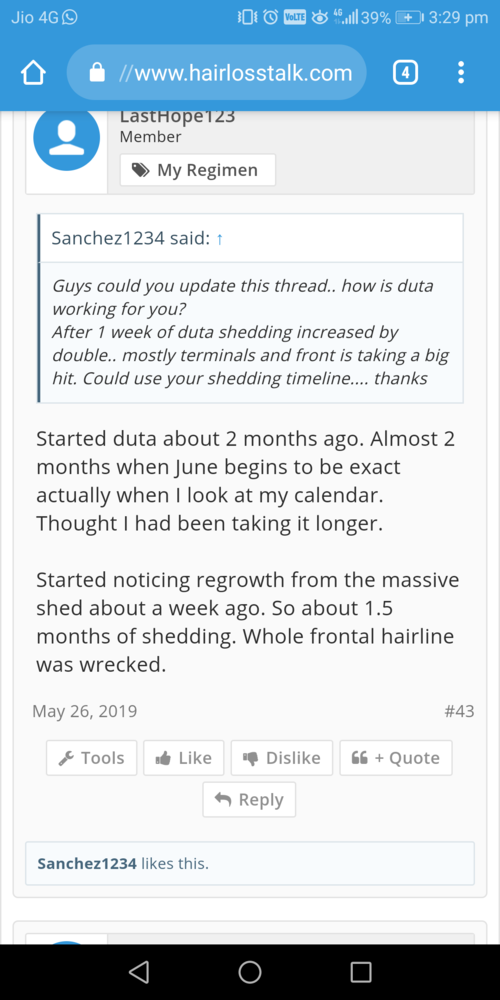This screenshot has width=500, height=1000.
Task: Dislike the post with thumbs-down button
Action: click(282, 758)
